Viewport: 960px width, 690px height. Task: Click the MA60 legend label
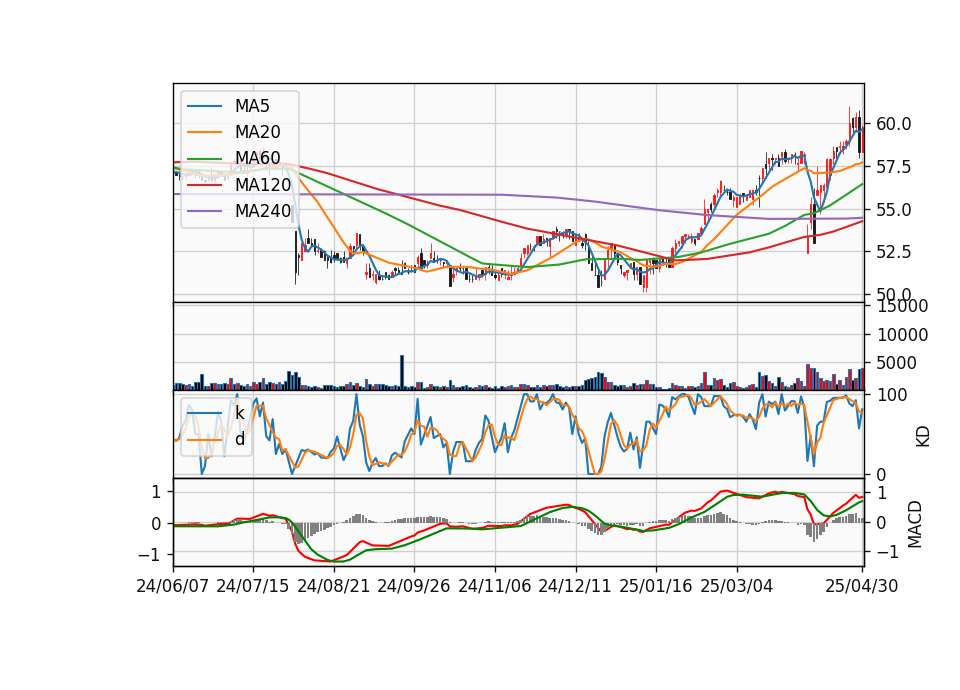pyautogui.click(x=257, y=159)
